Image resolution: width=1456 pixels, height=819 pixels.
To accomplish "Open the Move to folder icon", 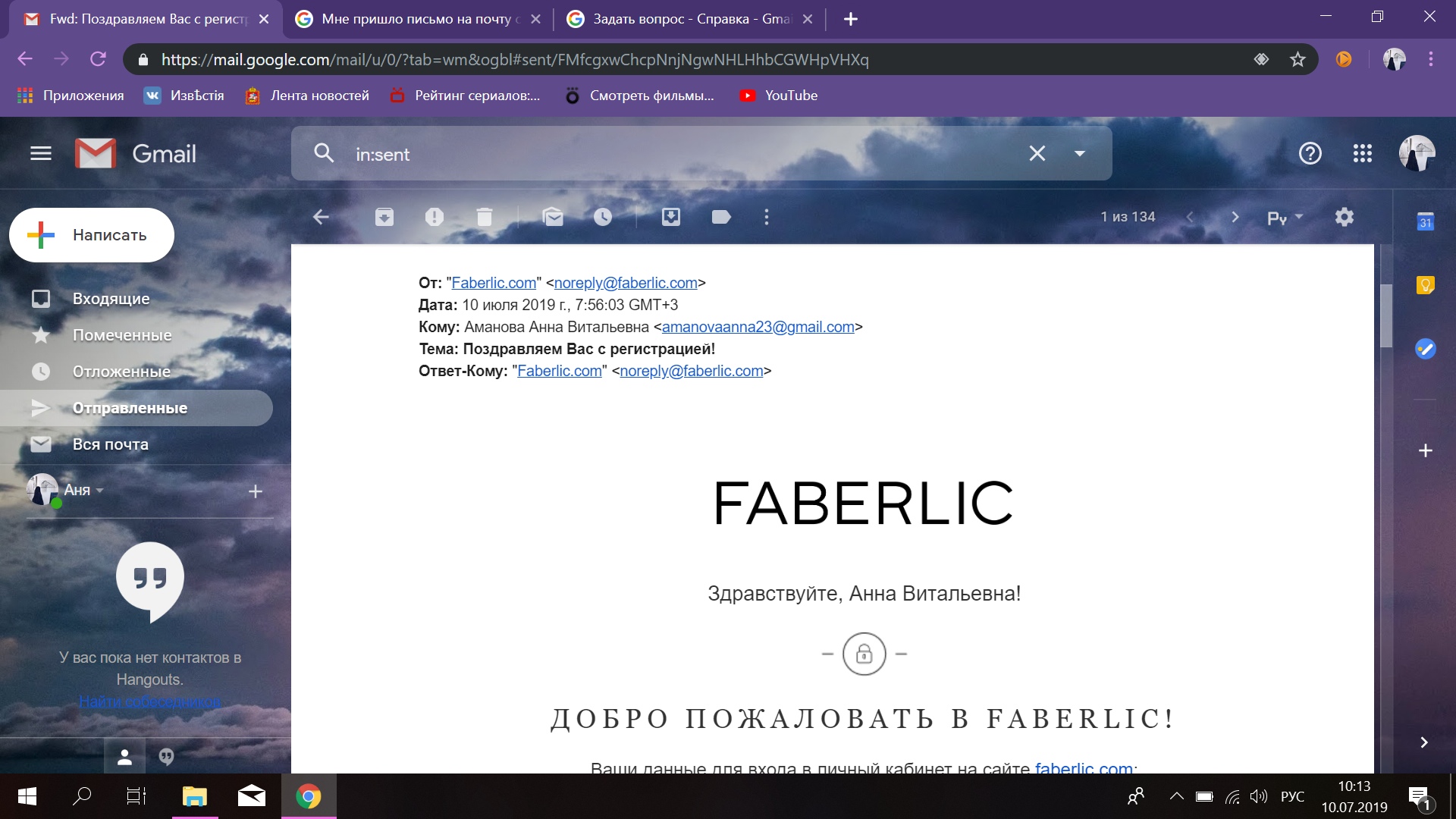I will [671, 218].
